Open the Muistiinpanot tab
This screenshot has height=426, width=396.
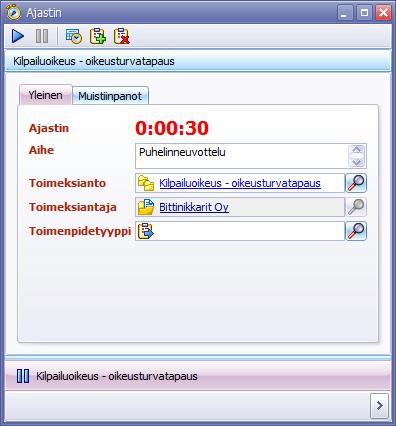tap(110, 96)
